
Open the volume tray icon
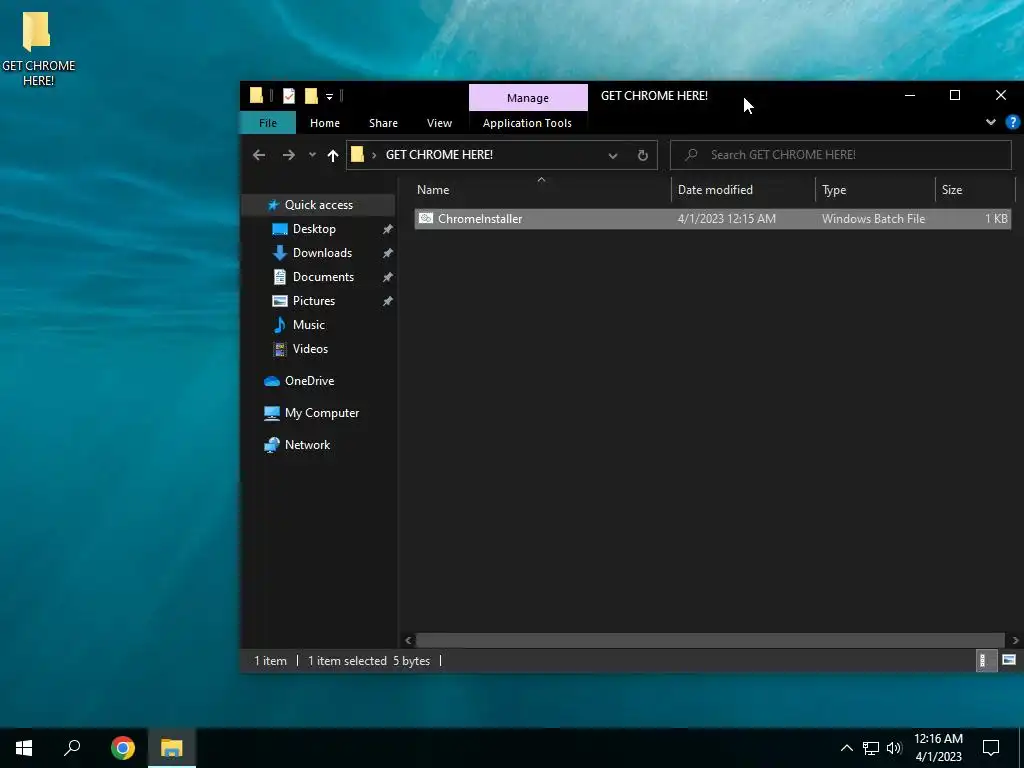coord(894,748)
